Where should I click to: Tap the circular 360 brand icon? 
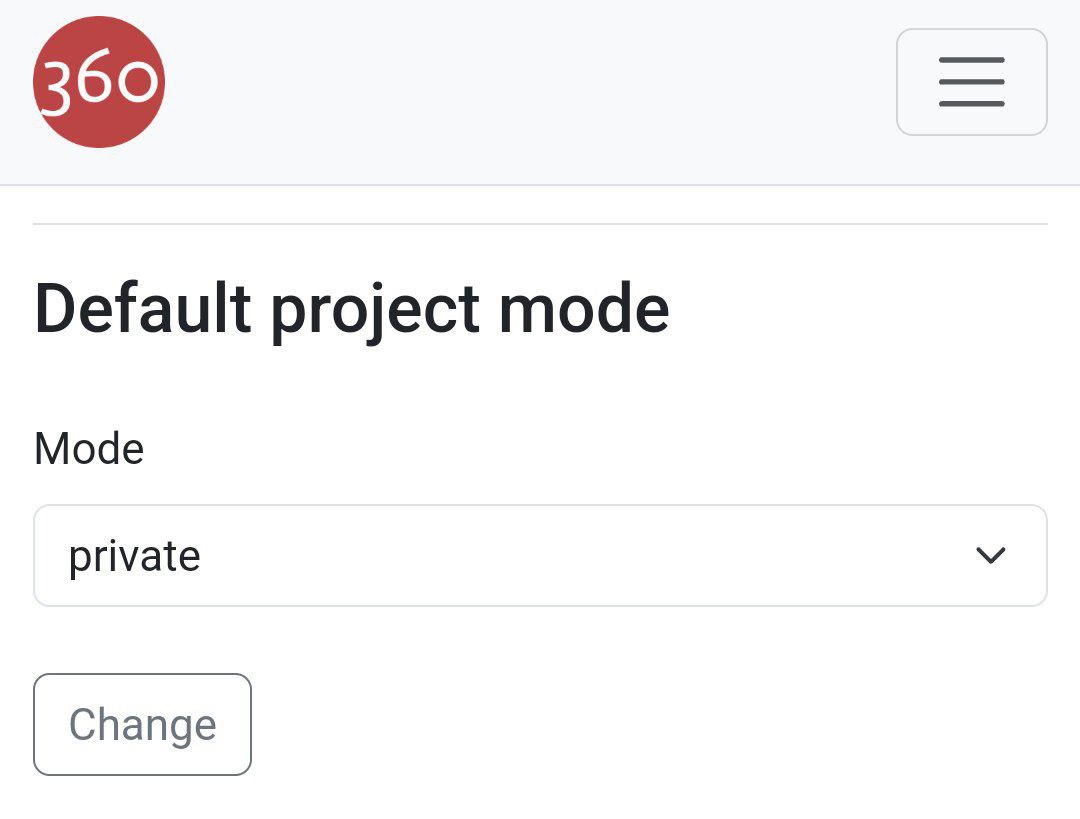click(98, 82)
